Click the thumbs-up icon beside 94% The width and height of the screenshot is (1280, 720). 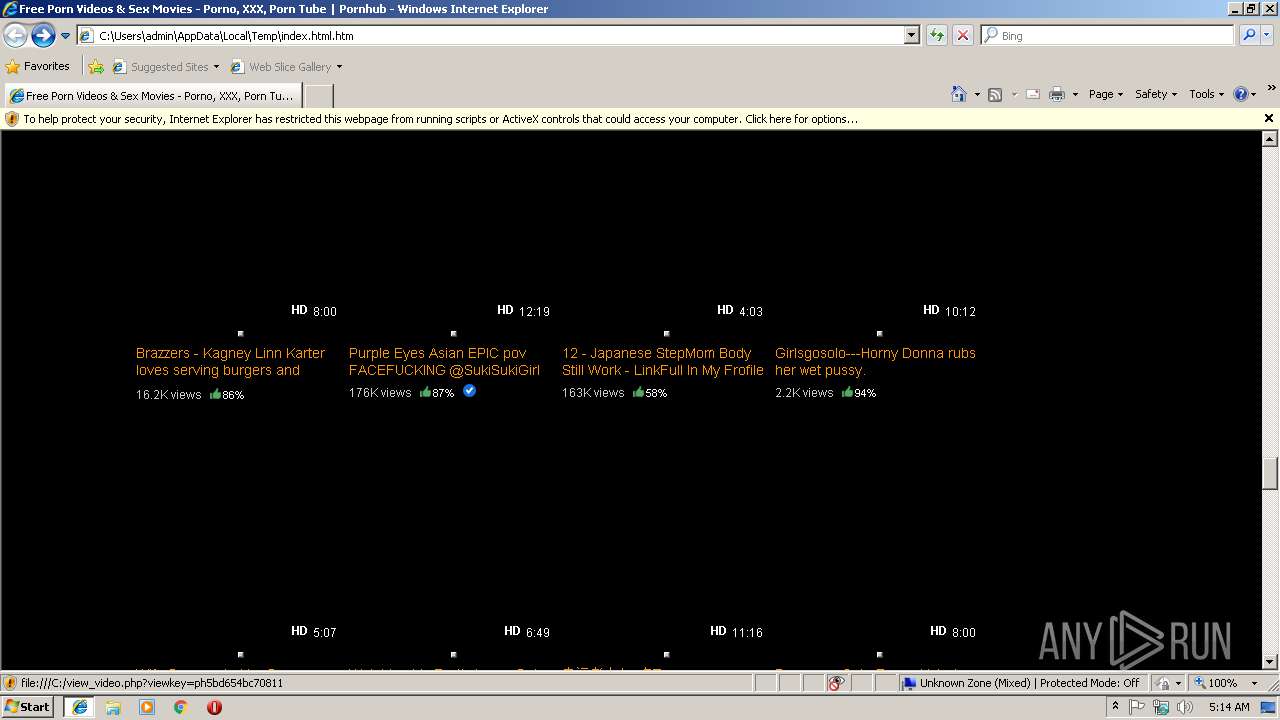(x=847, y=392)
